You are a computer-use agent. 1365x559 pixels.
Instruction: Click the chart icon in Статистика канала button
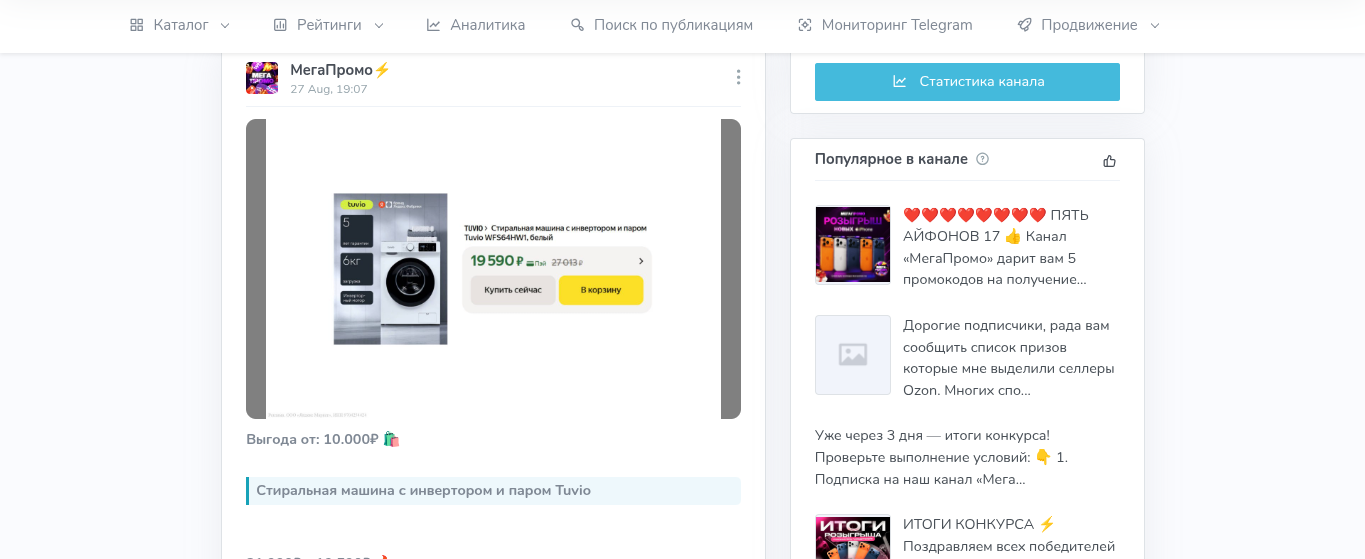click(x=900, y=82)
